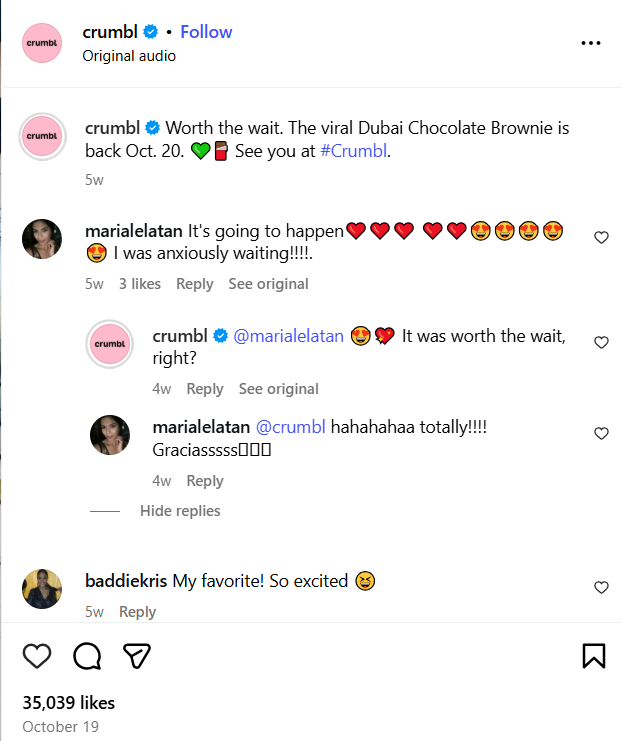Screen dimensions: 622x741
Task: Like crumbl's reply to marialelatan
Action: 601,342
